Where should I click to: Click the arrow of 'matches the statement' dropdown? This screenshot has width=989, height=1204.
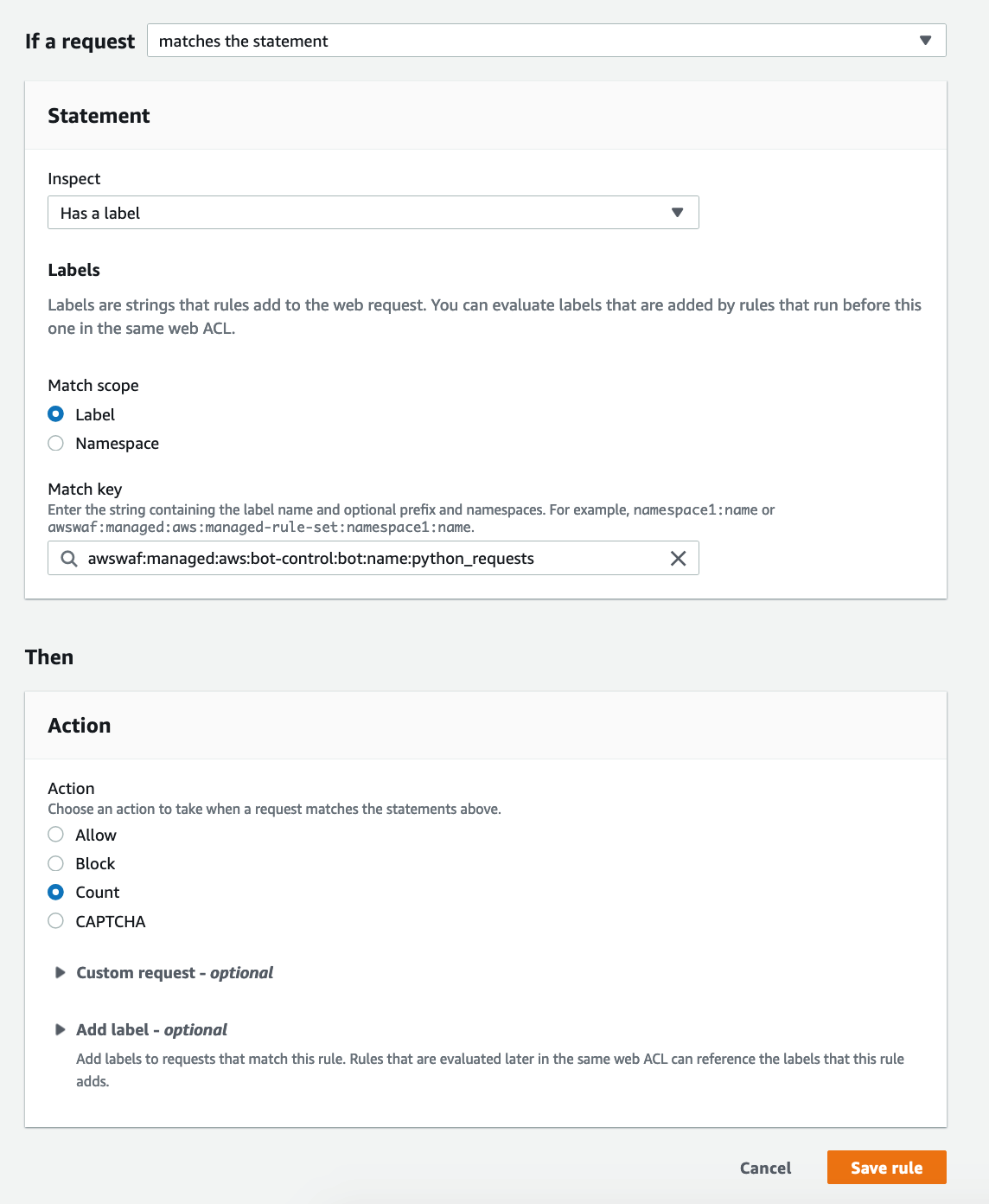925,41
